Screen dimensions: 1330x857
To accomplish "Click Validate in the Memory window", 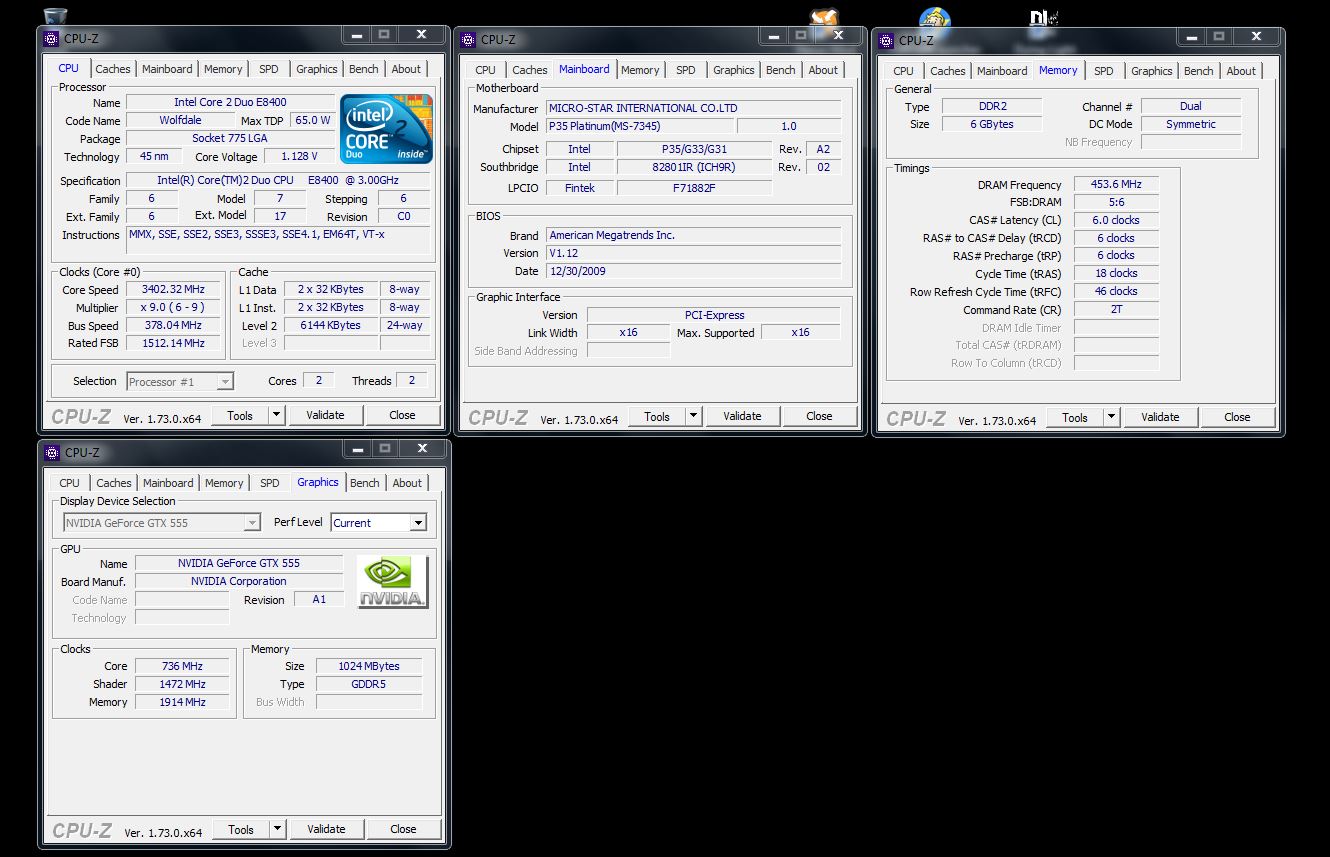I will pos(1160,417).
